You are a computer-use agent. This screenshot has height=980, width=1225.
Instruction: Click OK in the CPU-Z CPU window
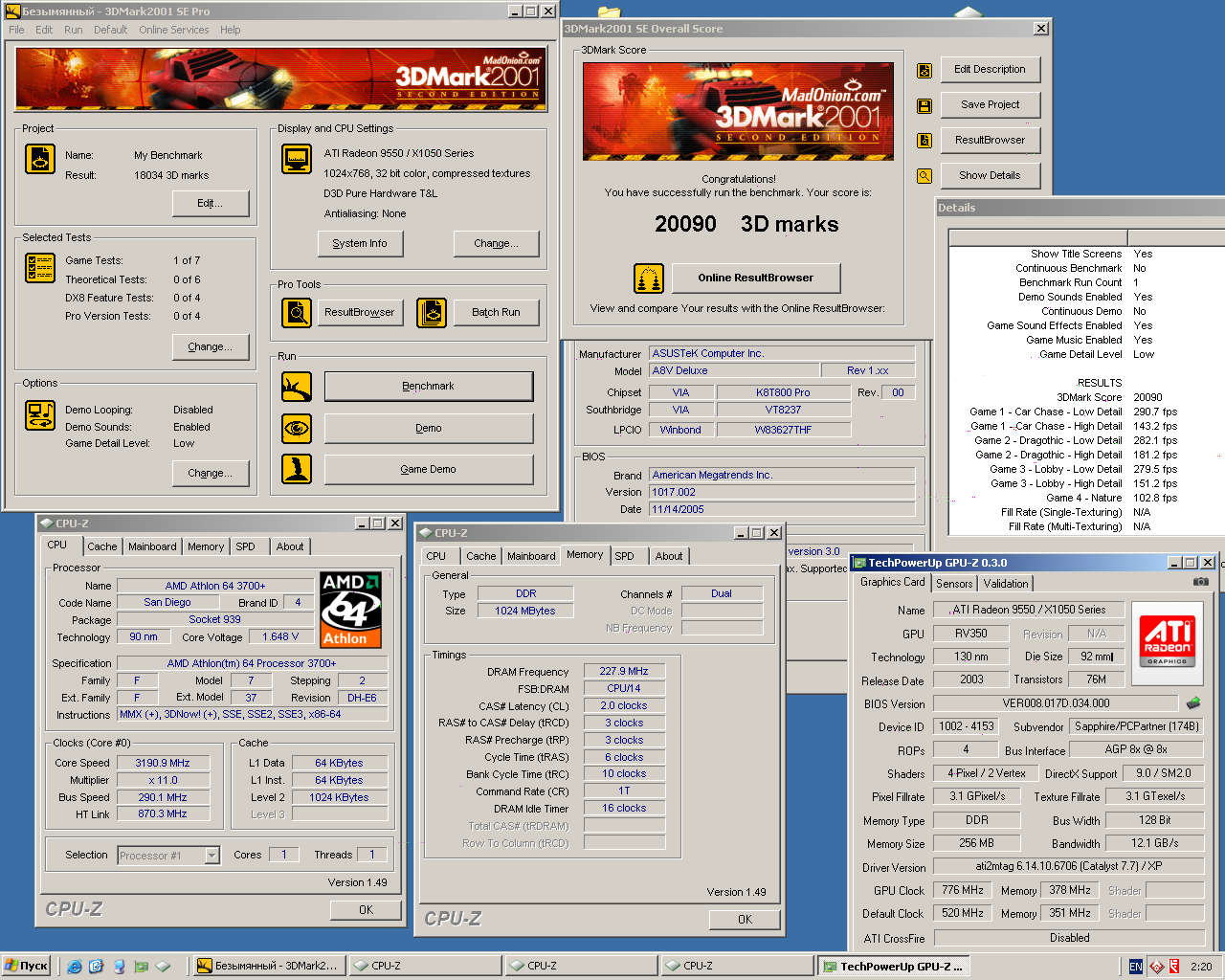(366, 909)
